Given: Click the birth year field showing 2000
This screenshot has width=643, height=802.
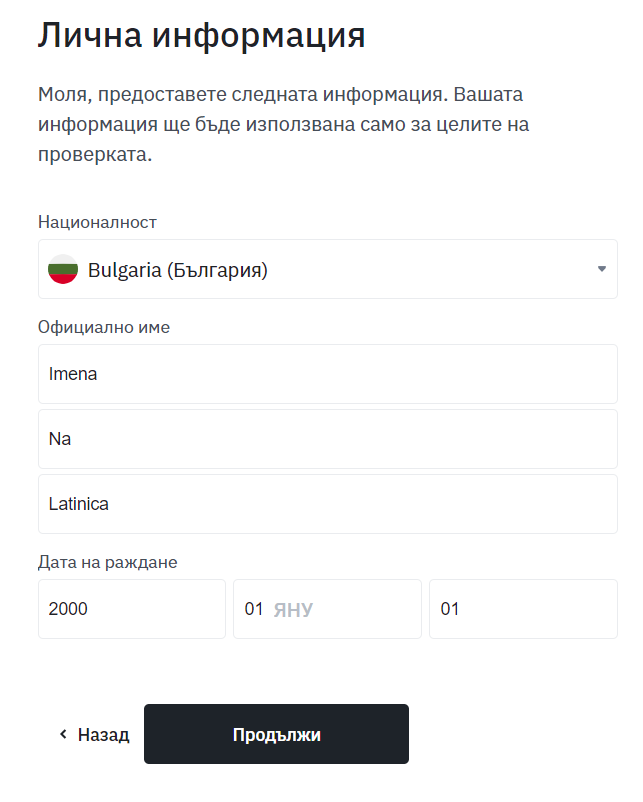Looking at the screenshot, I should 132,609.
